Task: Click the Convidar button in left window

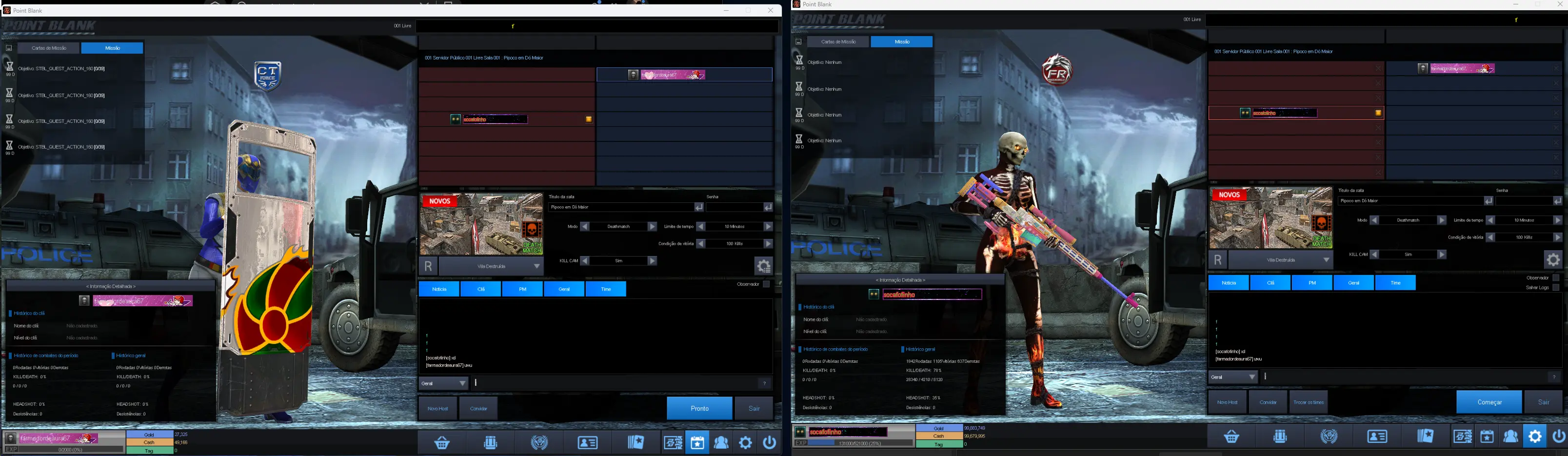Action: pos(478,409)
